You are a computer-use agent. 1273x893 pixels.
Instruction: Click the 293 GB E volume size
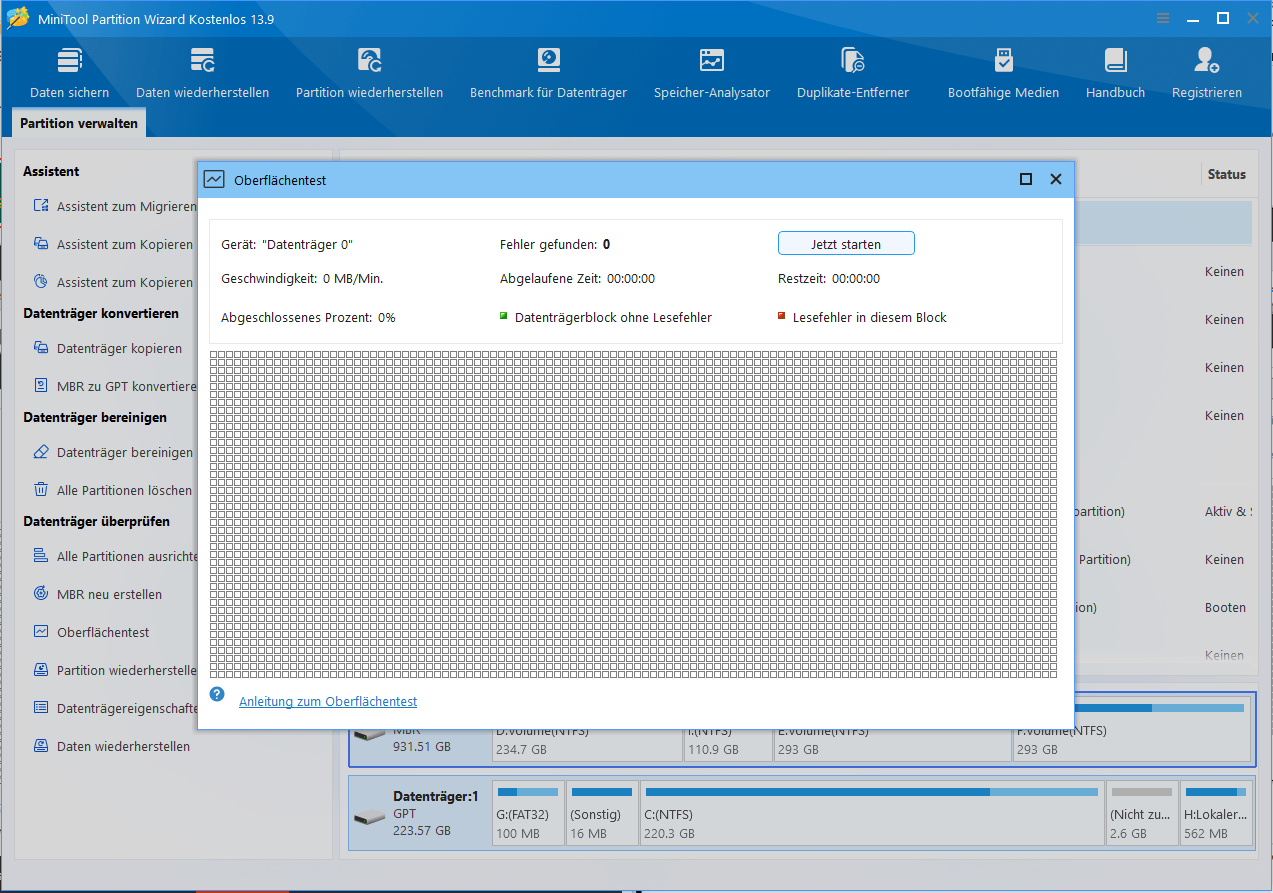click(x=797, y=750)
